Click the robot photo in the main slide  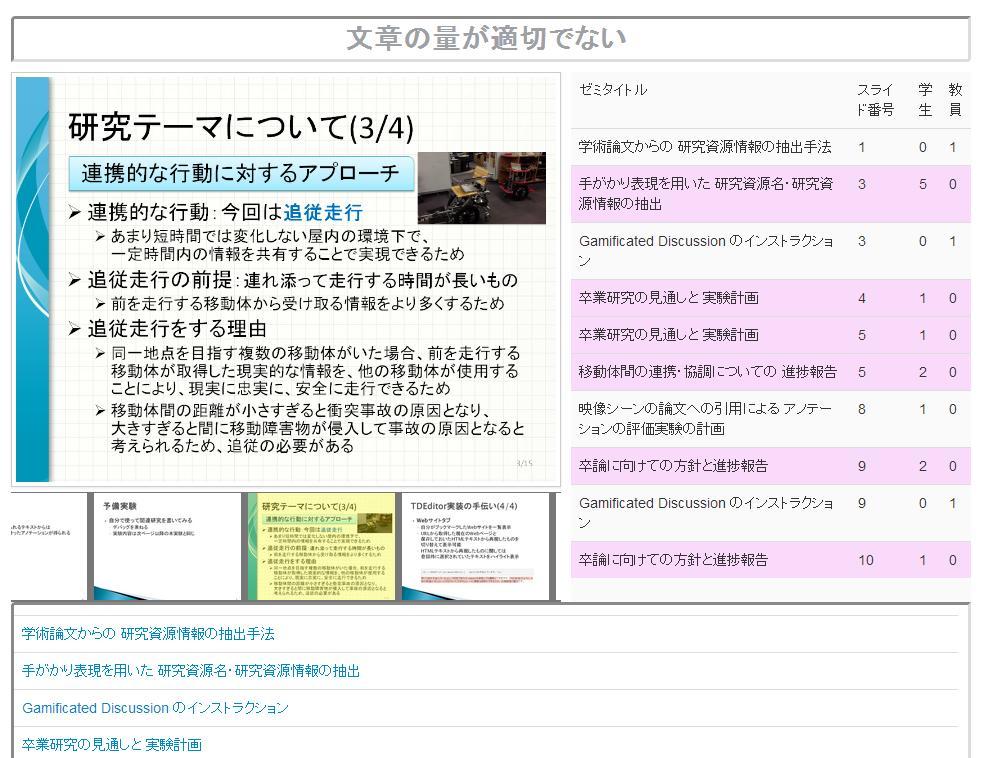(x=482, y=188)
